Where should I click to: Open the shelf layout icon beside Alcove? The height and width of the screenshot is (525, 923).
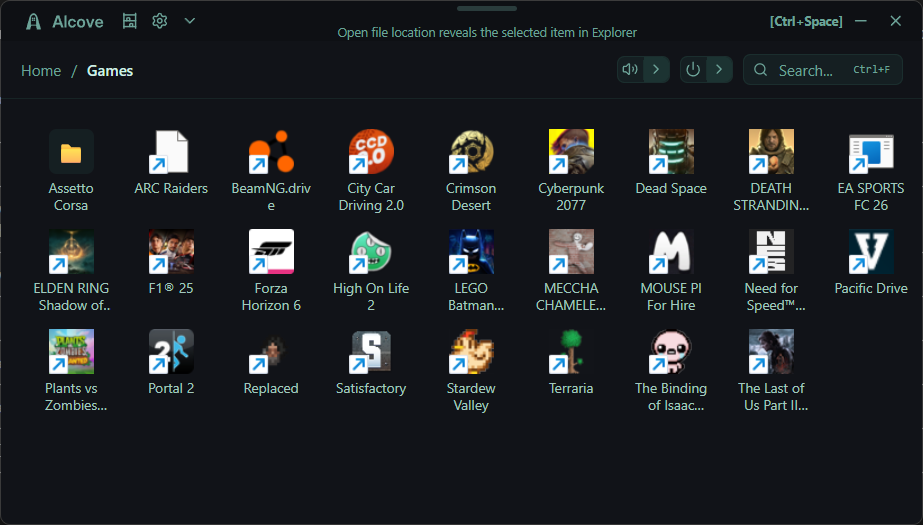(x=130, y=21)
